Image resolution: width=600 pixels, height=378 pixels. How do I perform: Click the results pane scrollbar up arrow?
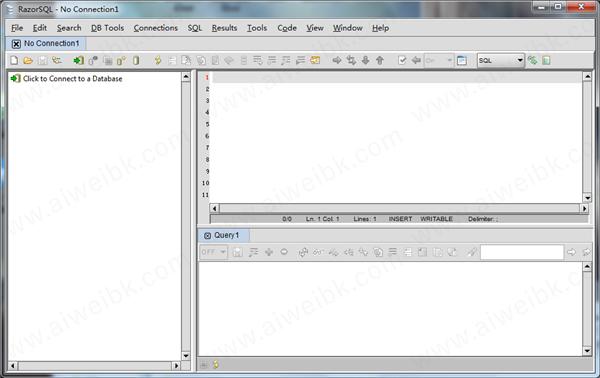[587, 267]
